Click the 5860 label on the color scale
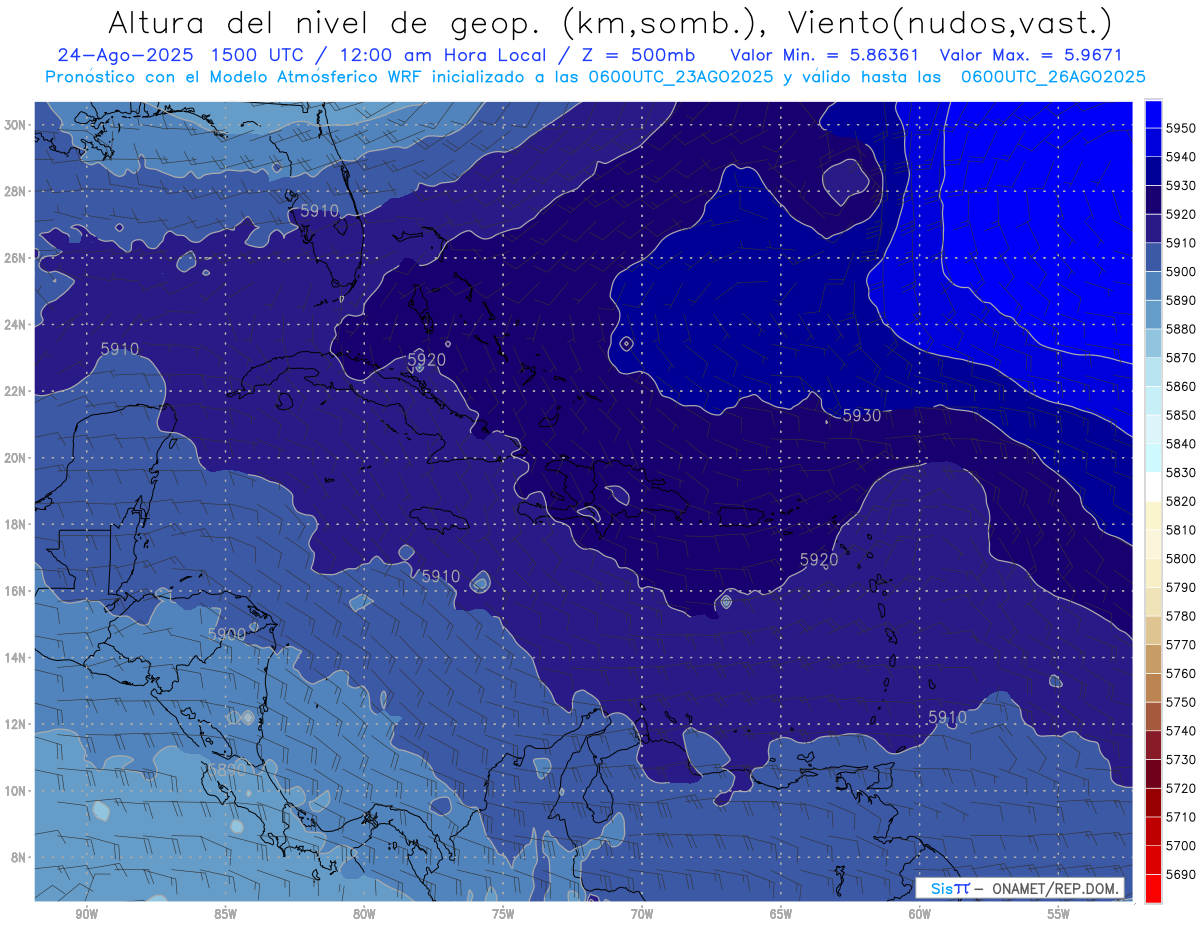 click(x=1181, y=386)
